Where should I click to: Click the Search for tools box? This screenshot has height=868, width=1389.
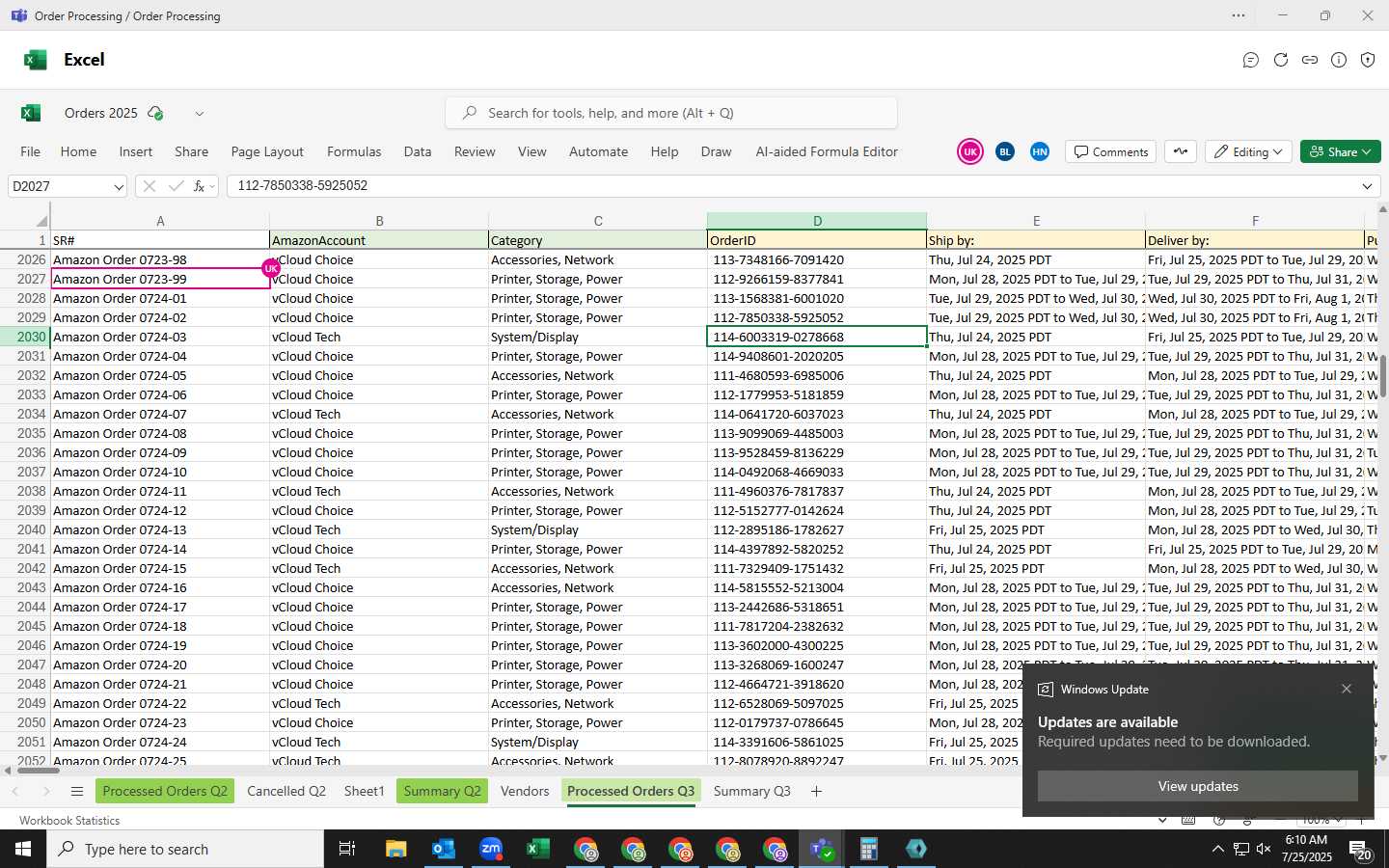[671, 113]
